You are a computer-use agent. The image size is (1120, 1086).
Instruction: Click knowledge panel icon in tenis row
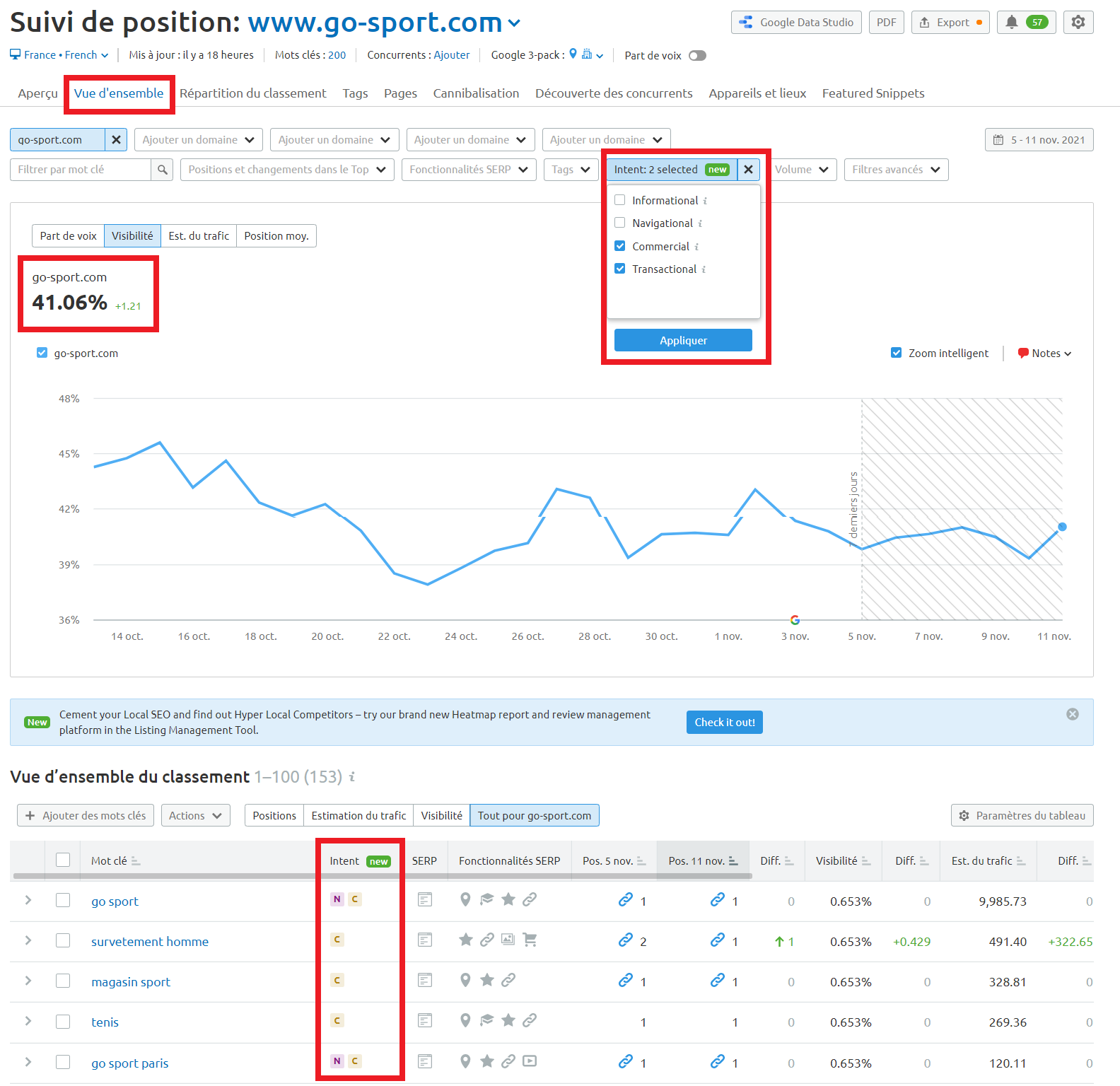click(x=486, y=1020)
